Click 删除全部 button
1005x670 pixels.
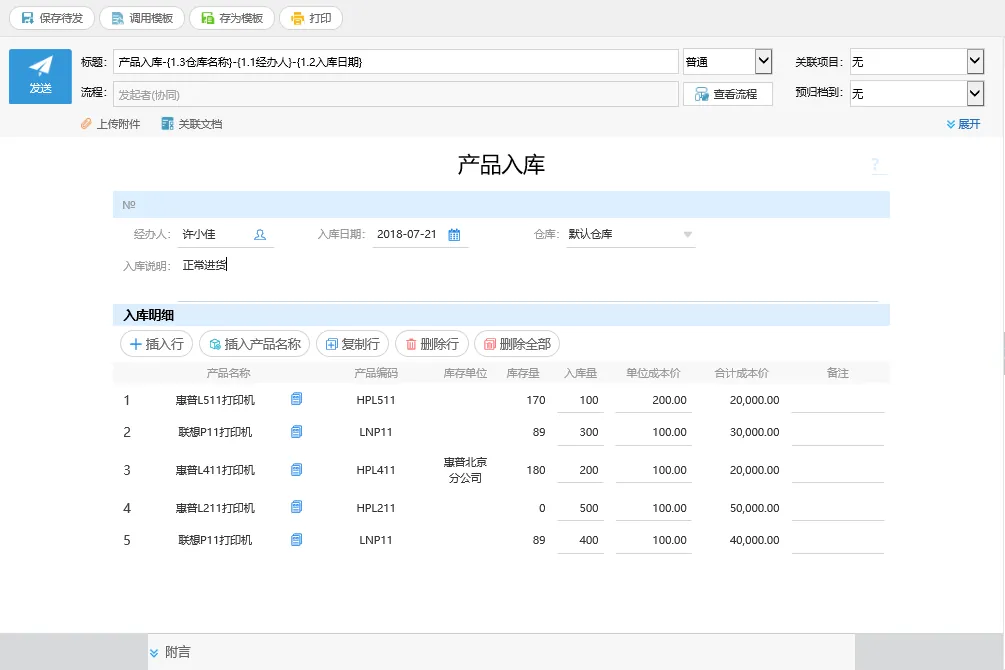point(517,344)
